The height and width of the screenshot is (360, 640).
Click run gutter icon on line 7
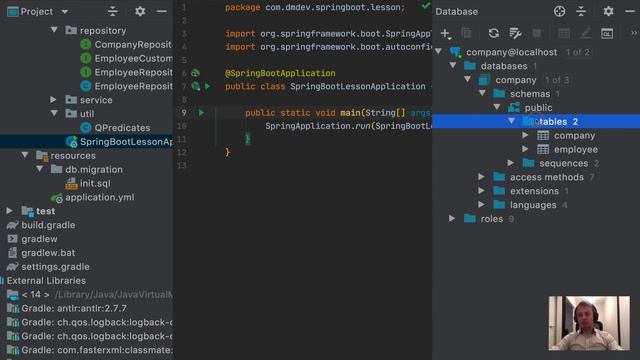click(207, 86)
